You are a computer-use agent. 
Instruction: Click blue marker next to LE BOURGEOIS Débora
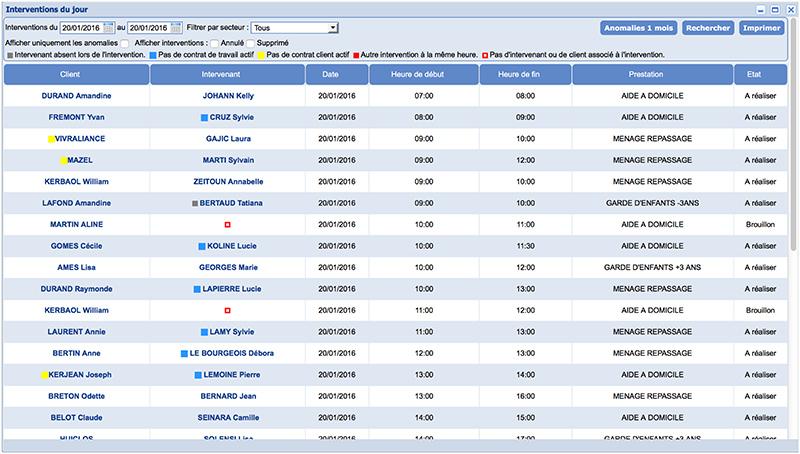coord(184,354)
